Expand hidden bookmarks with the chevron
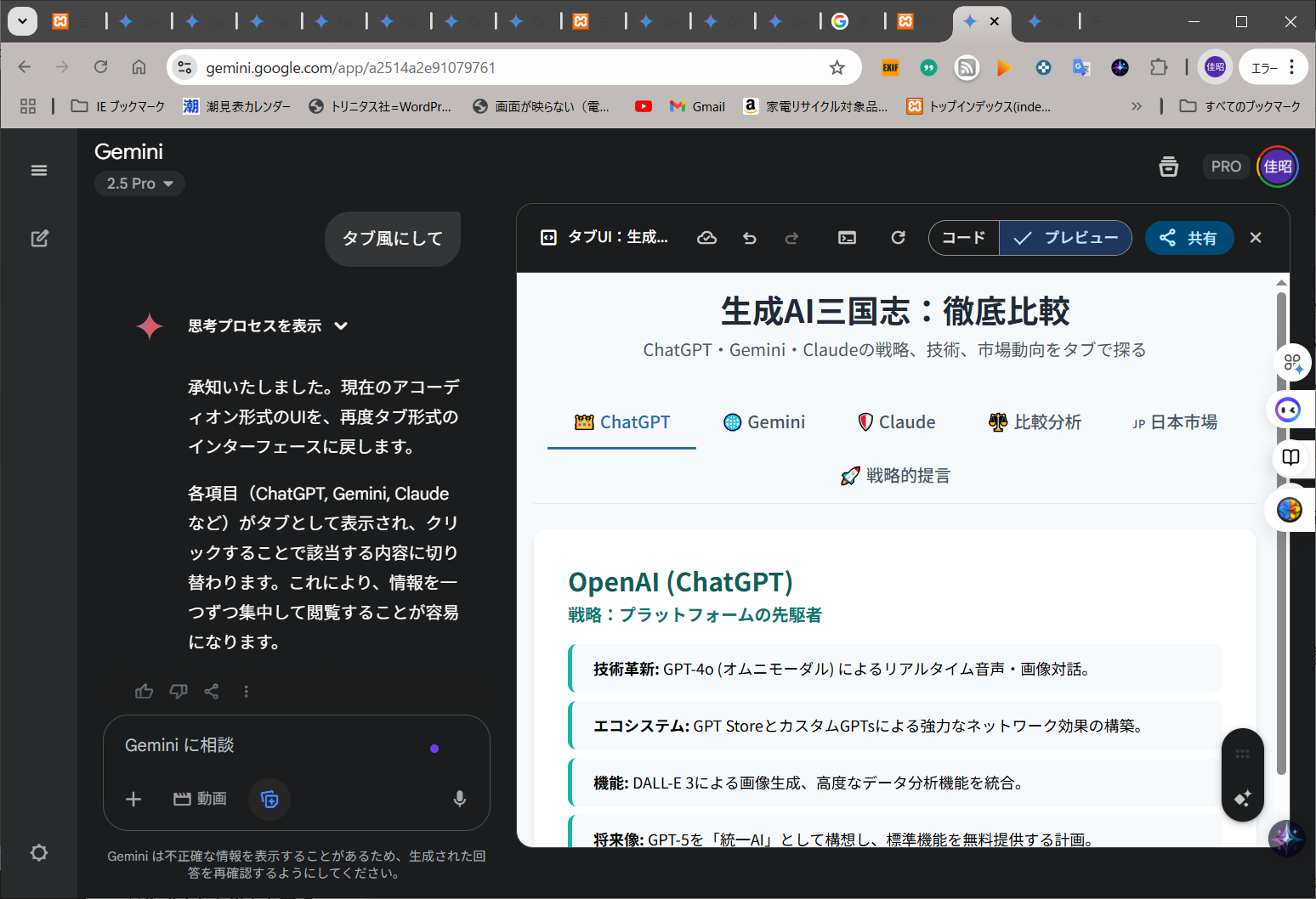 point(1137,106)
